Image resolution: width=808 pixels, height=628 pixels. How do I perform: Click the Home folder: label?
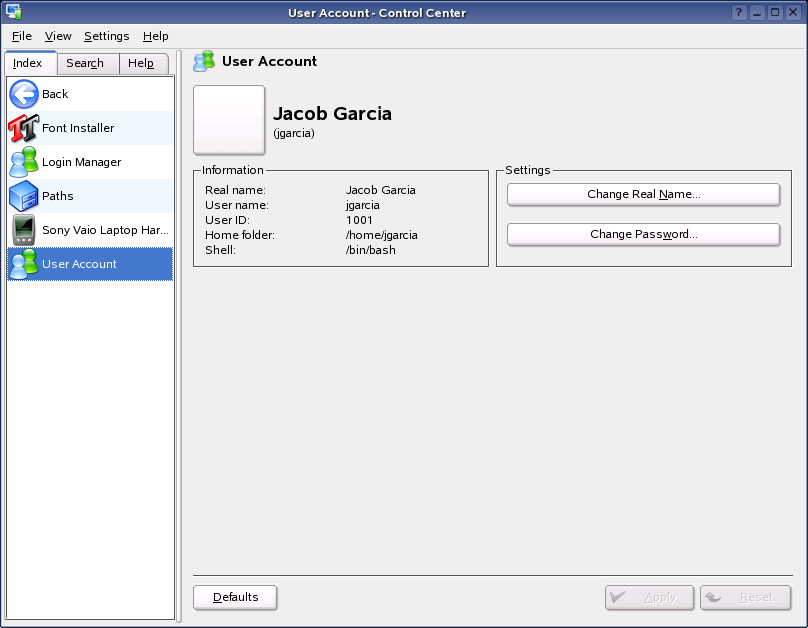pyautogui.click(x=240, y=235)
